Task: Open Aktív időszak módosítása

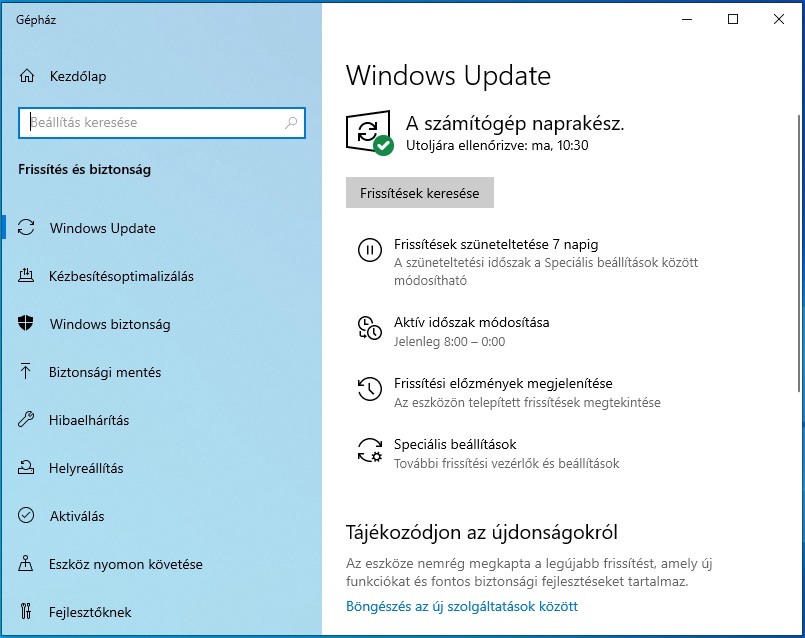Action: (x=471, y=322)
